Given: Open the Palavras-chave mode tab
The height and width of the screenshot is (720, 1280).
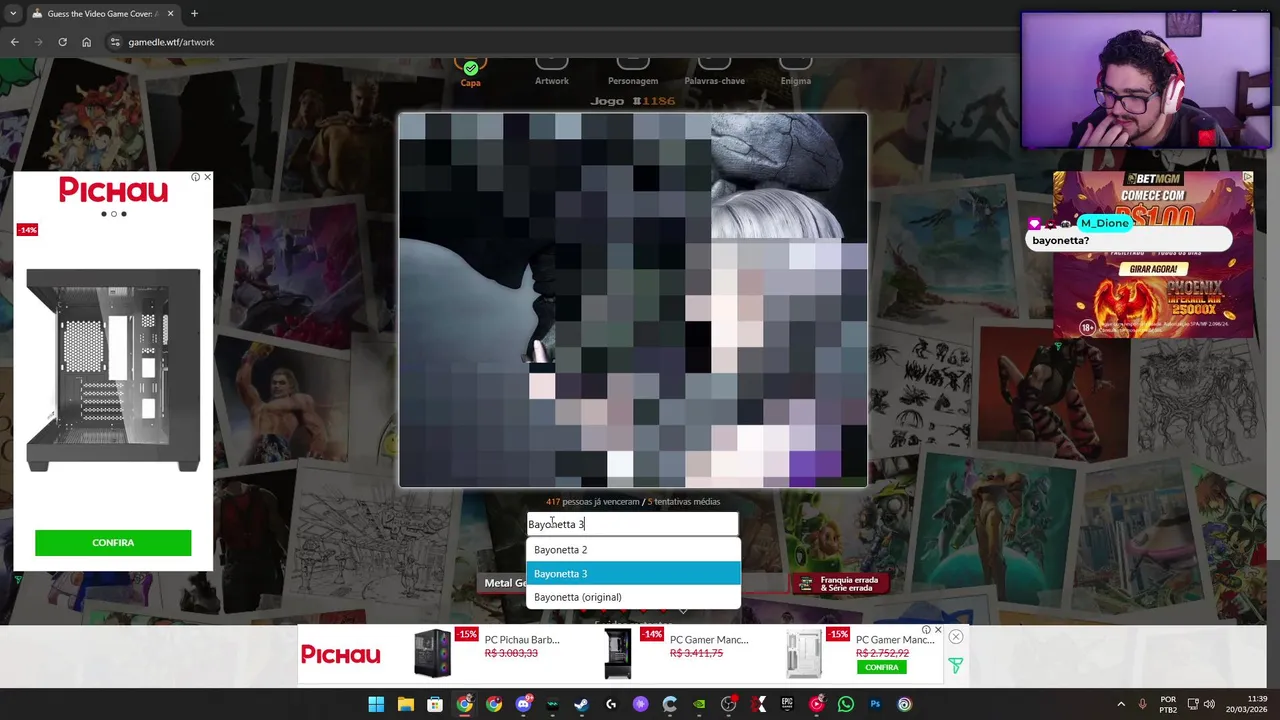Looking at the screenshot, I should 714,72.
